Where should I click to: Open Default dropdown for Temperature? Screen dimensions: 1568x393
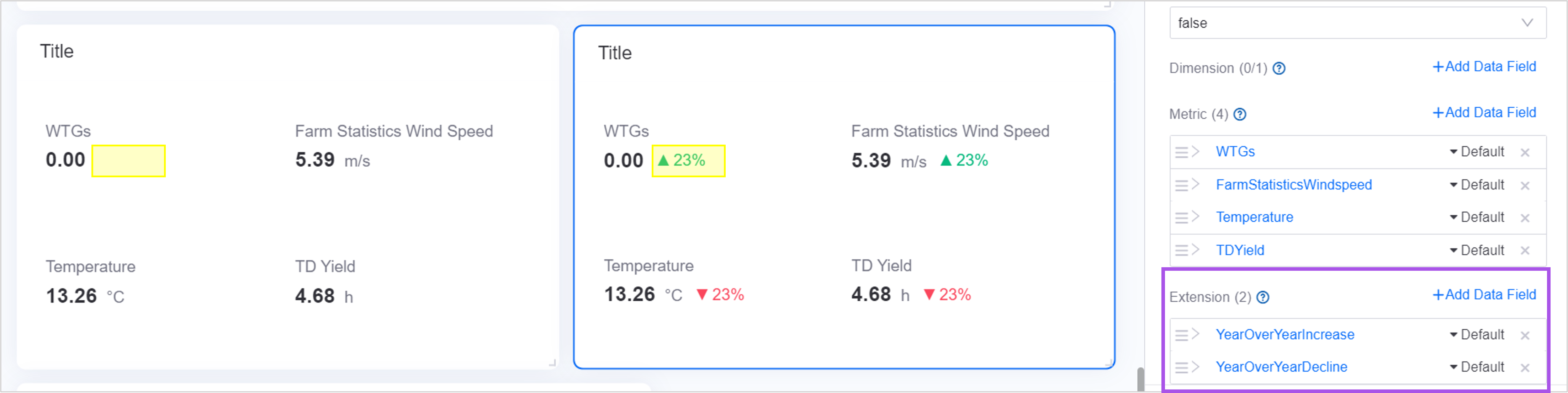[x=1477, y=217]
